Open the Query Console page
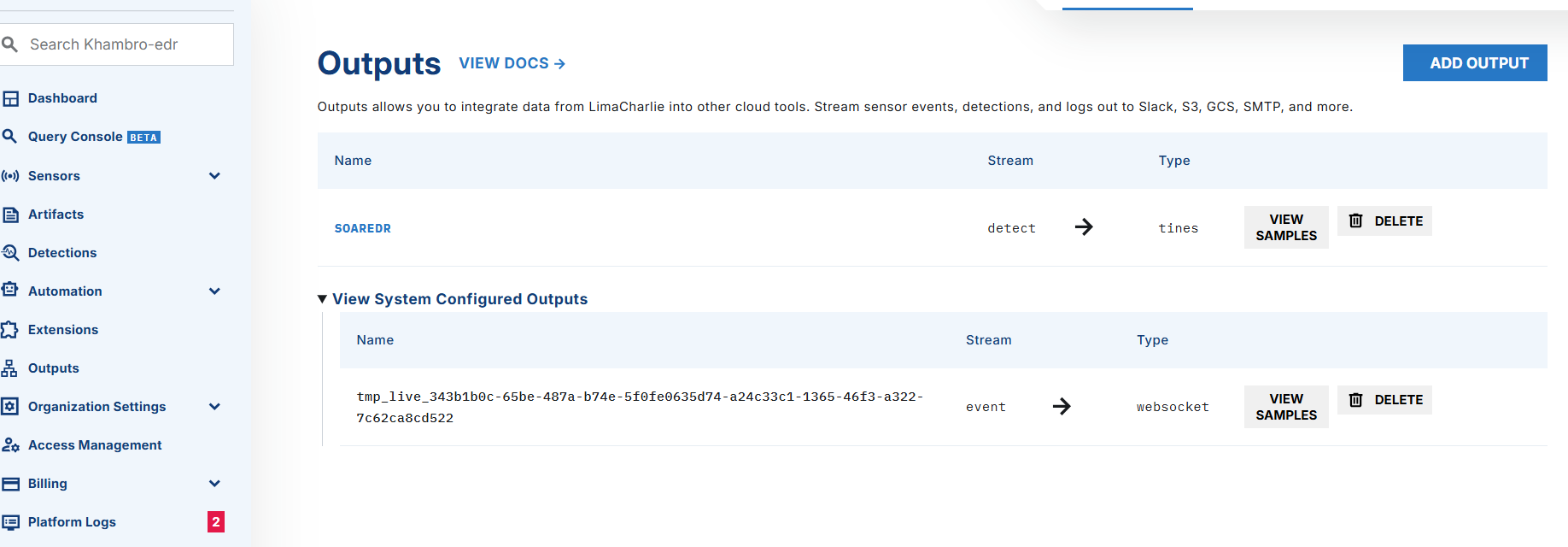The width and height of the screenshot is (1568, 547). tap(75, 137)
